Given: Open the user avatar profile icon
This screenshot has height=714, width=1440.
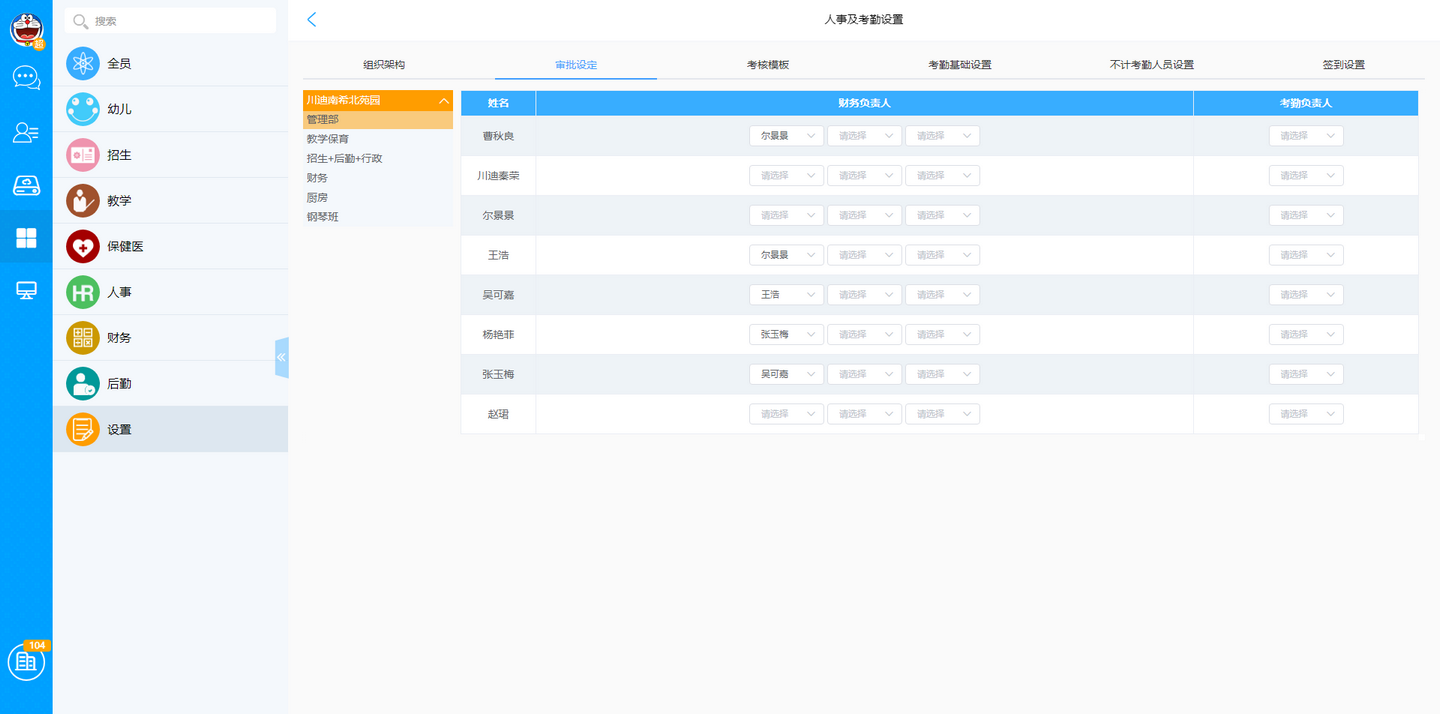Looking at the screenshot, I should click(27, 30).
